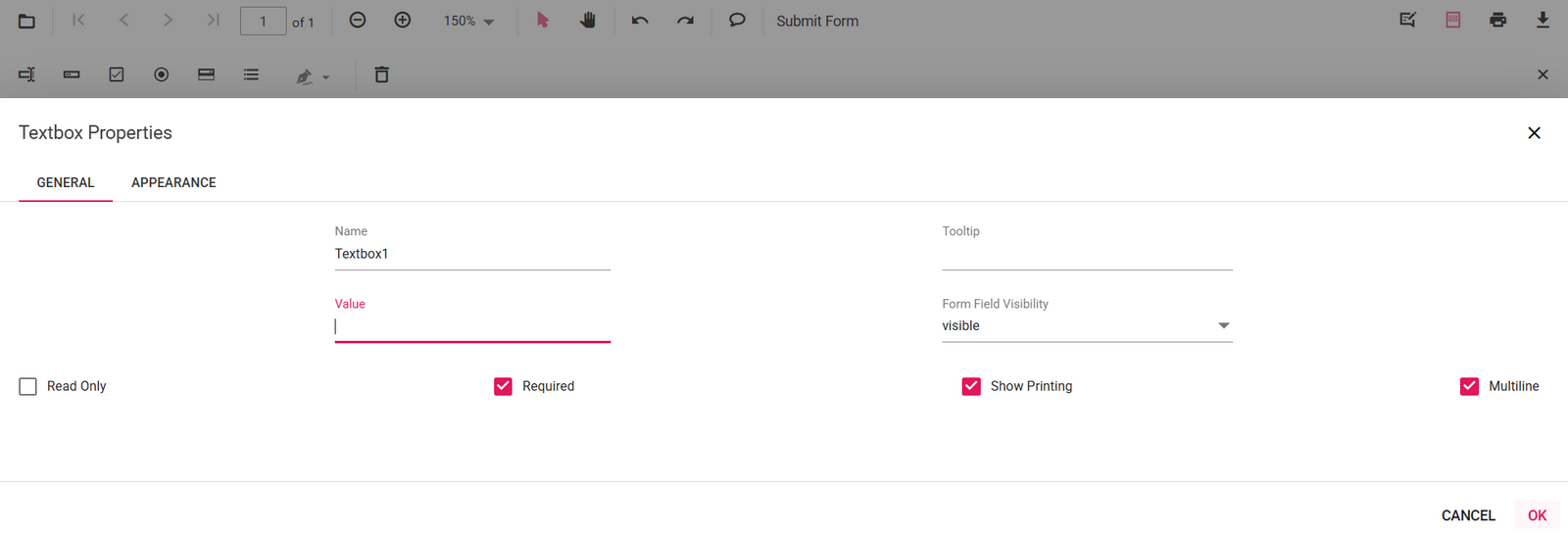Expand the Form Field Visibility dropdown

[x=1223, y=325]
